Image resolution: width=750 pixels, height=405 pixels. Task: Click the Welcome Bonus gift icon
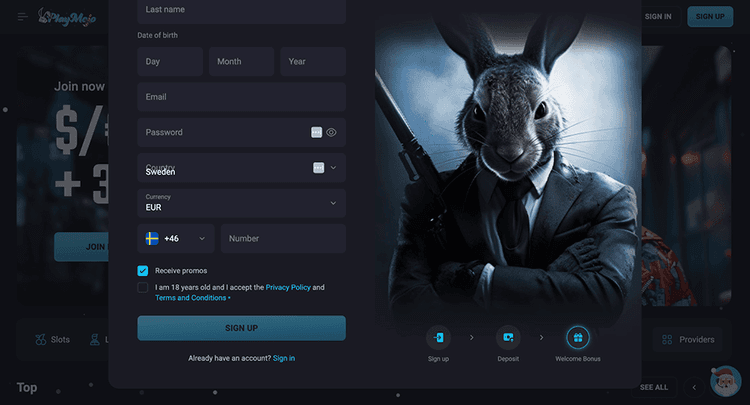tap(578, 338)
